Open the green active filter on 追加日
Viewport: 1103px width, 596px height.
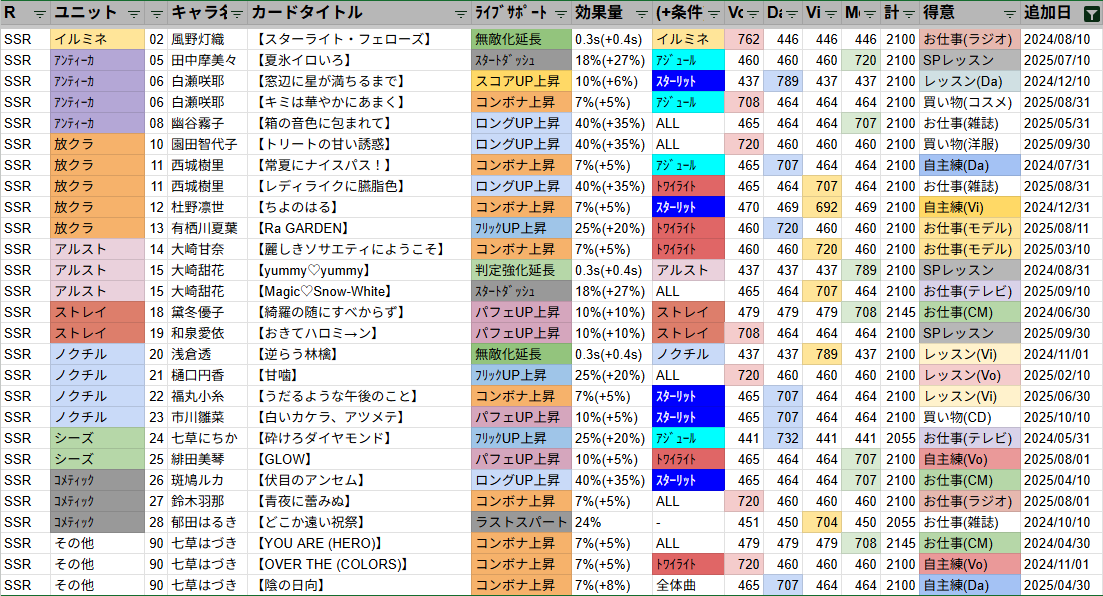tap(1092, 14)
